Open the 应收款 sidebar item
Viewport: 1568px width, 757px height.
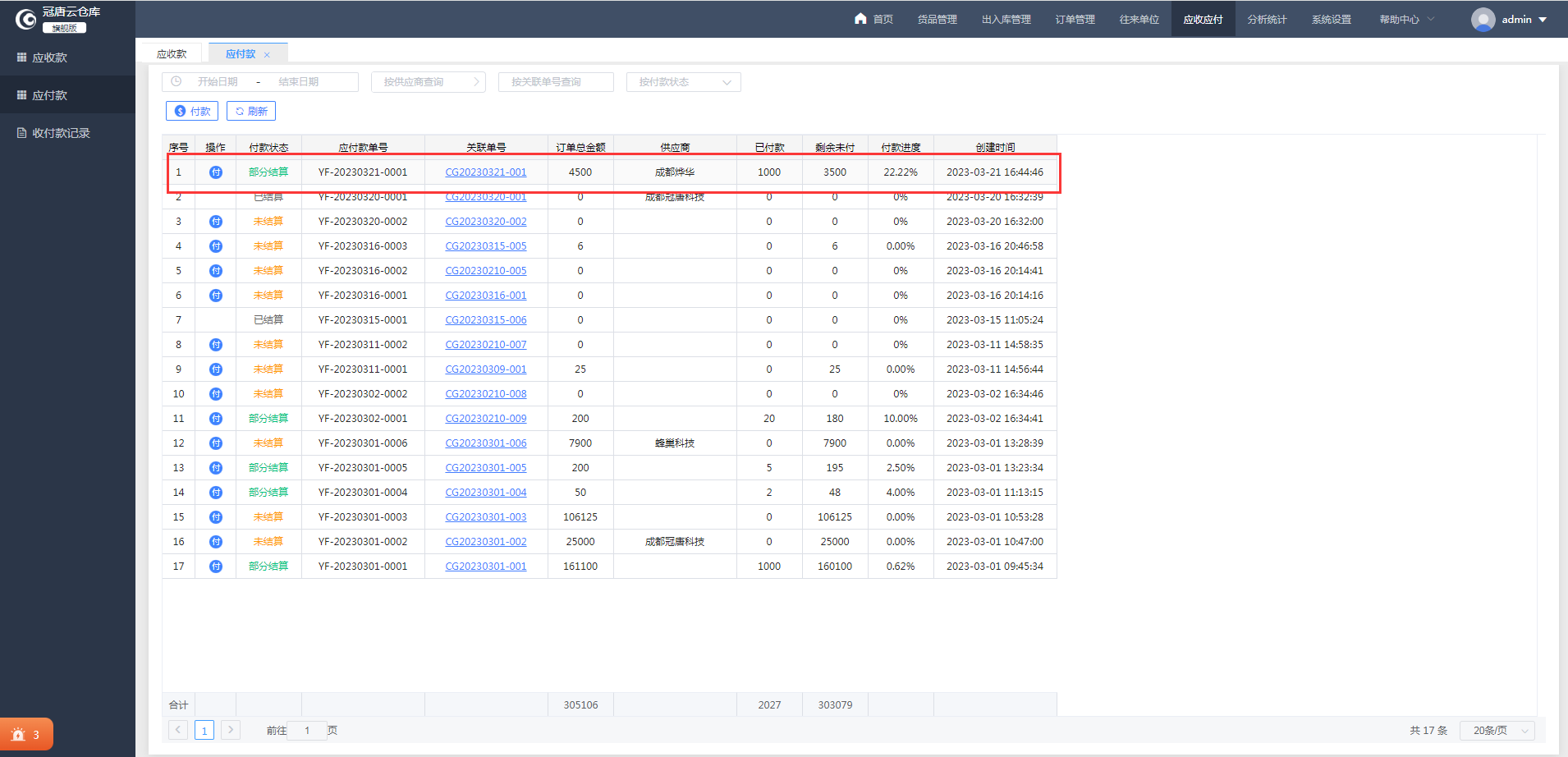pyautogui.click(x=67, y=57)
